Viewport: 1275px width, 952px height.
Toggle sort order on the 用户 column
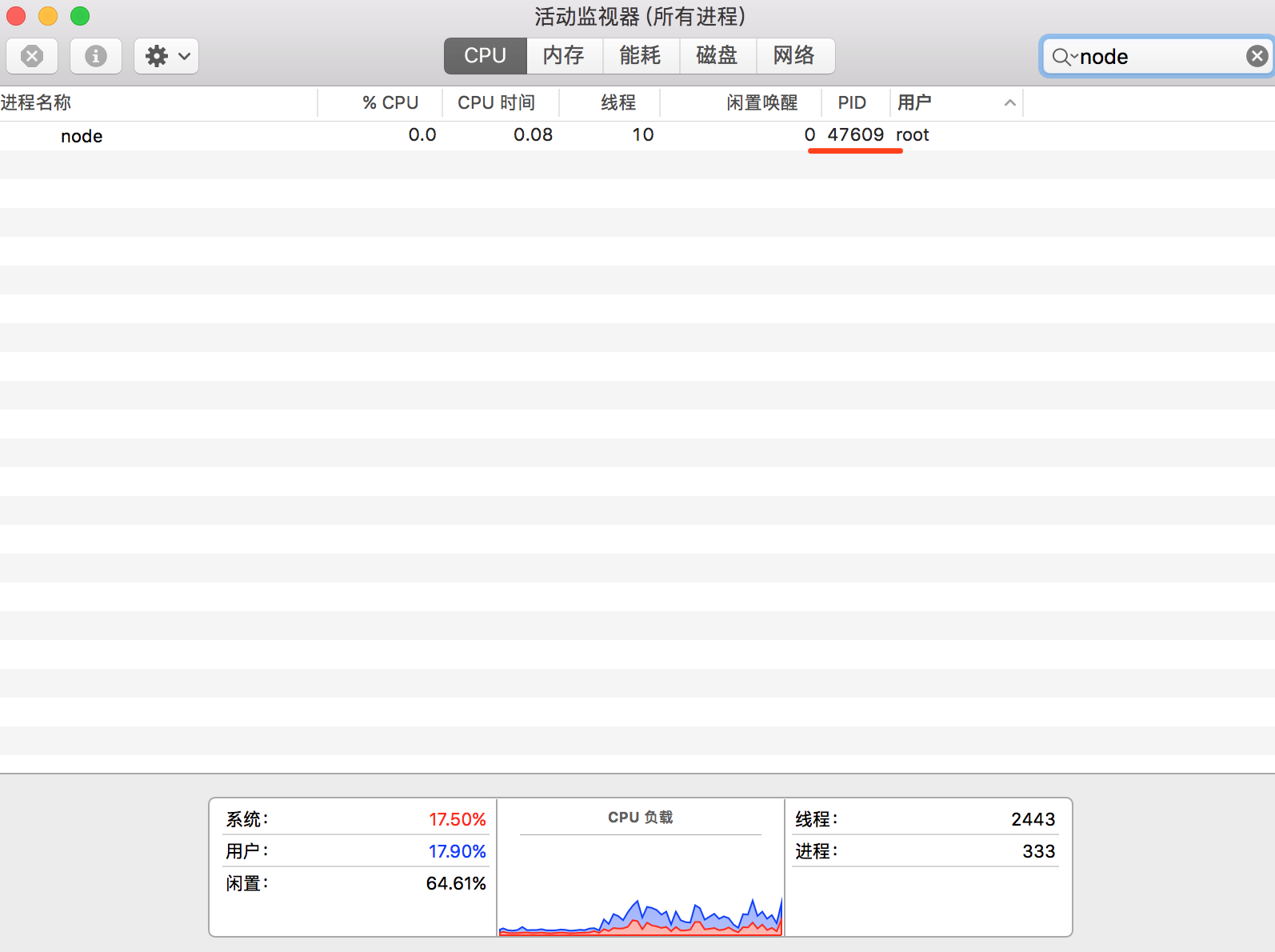pos(957,103)
